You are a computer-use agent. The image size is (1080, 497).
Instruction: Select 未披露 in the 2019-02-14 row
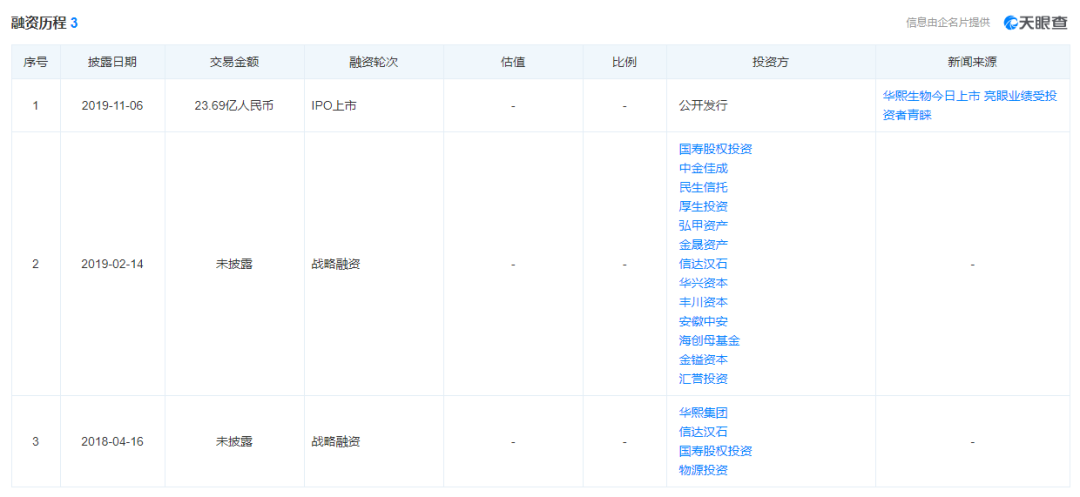pos(234,264)
